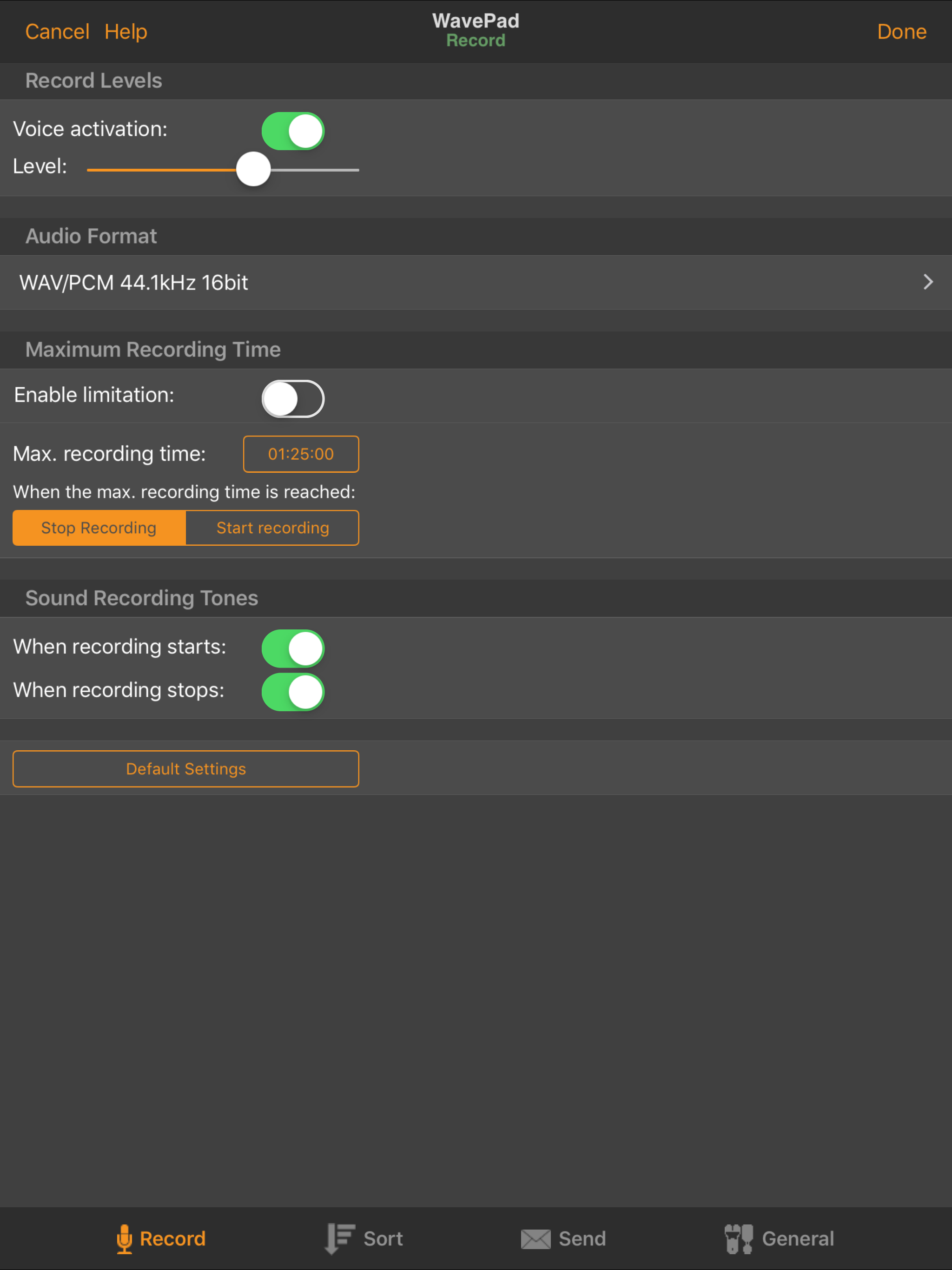Screen dimensions: 952x1270
Task: Click the Level slider thumb
Action: (x=253, y=169)
